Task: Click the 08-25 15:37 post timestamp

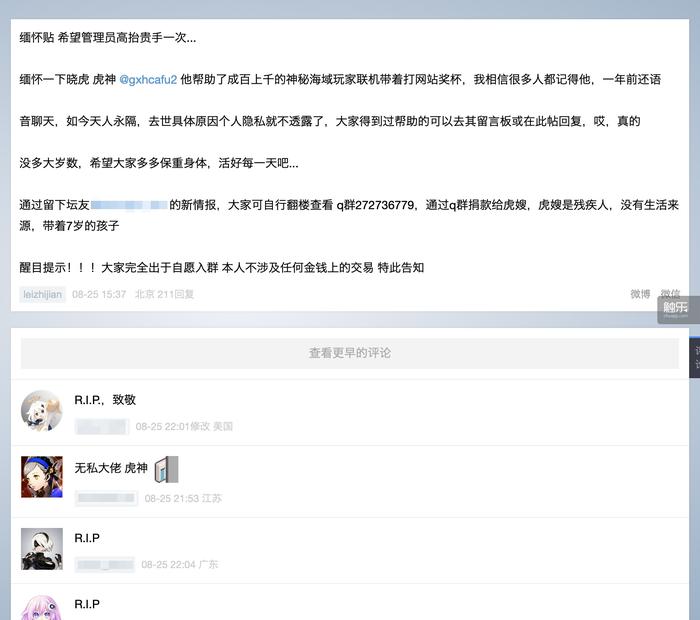Action: pyautogui.click(x=99, y=294)
